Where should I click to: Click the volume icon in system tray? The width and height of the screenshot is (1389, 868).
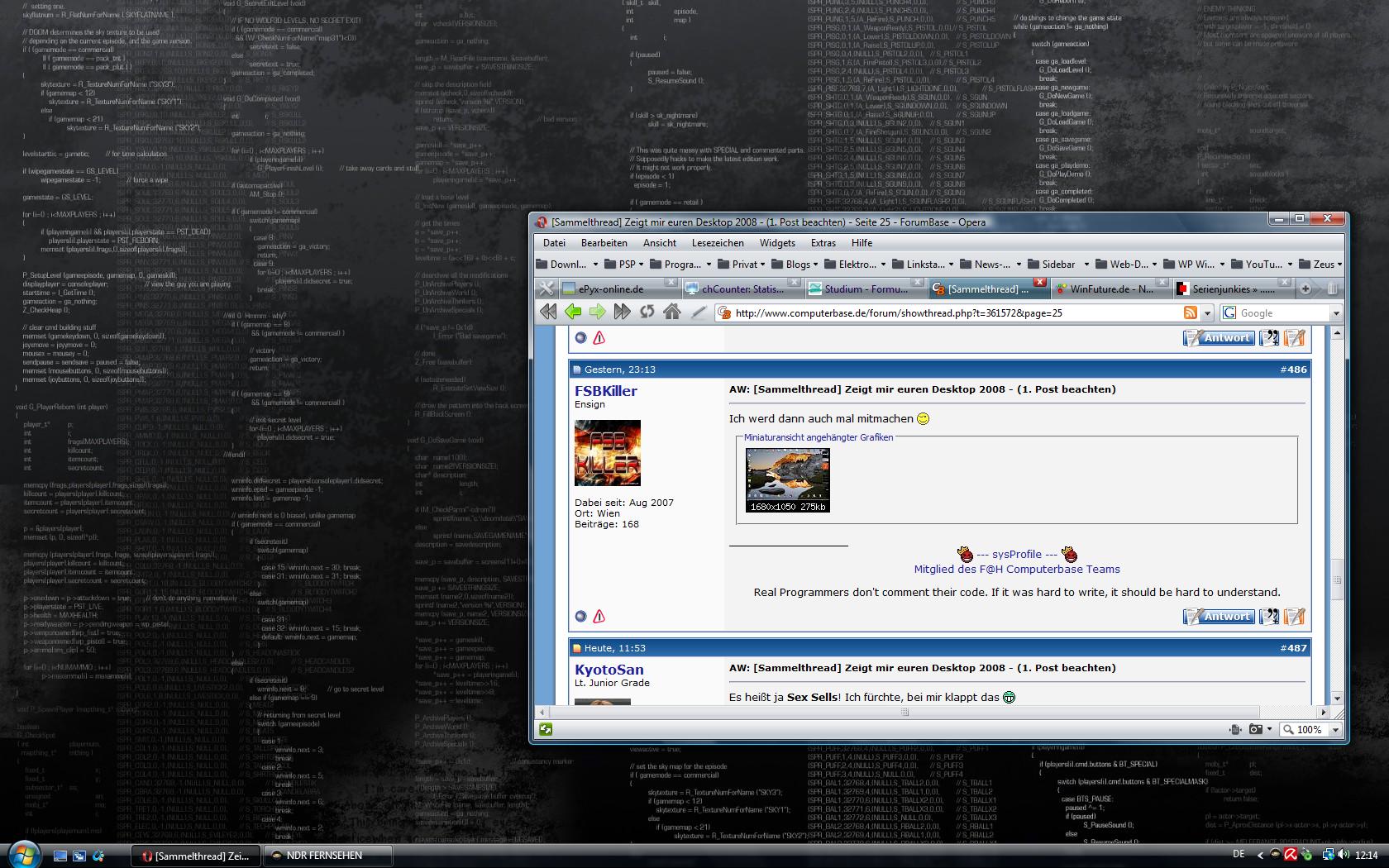point(1345,855)
